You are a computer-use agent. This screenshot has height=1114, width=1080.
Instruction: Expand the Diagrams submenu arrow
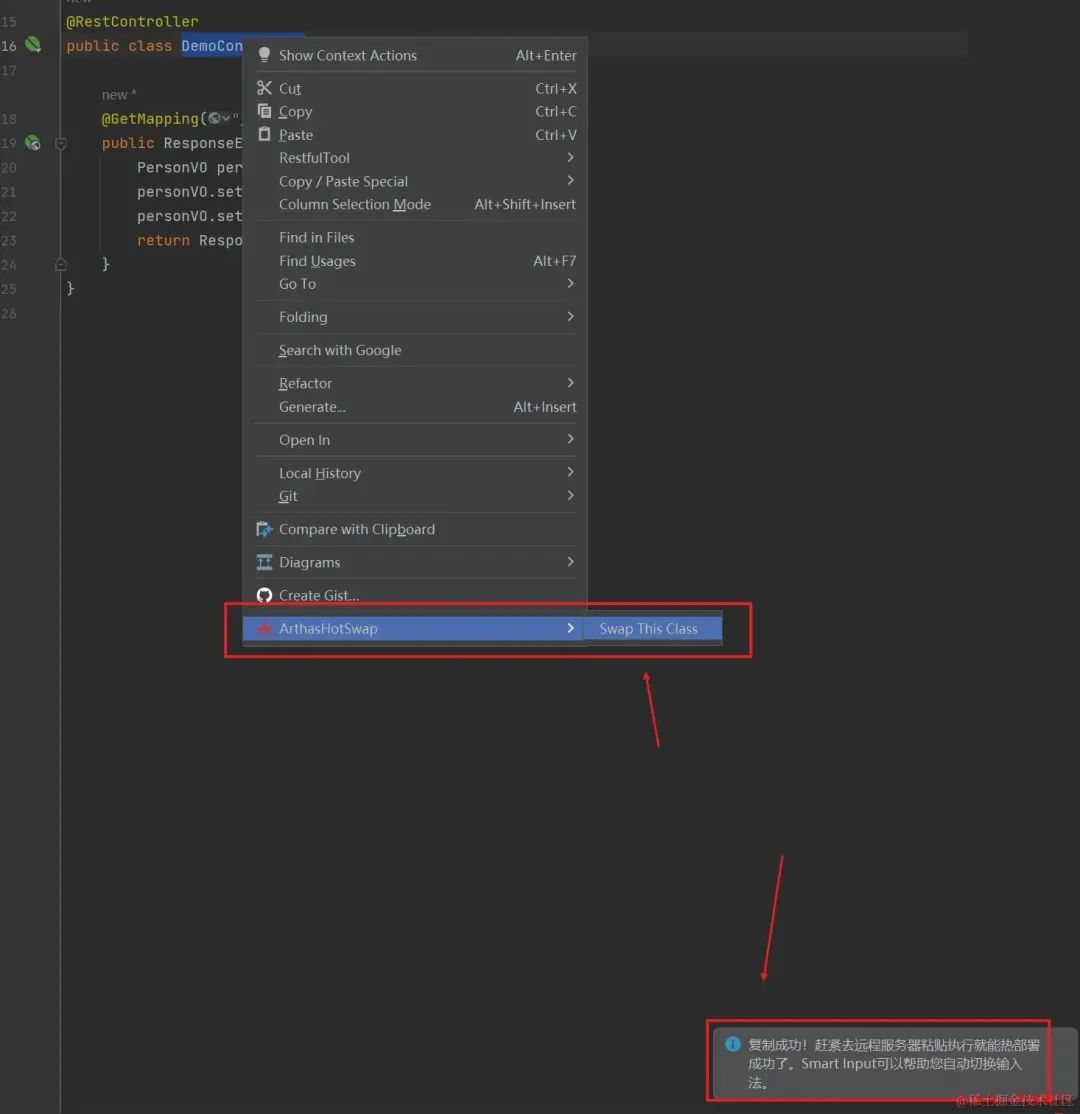point(571,562)
